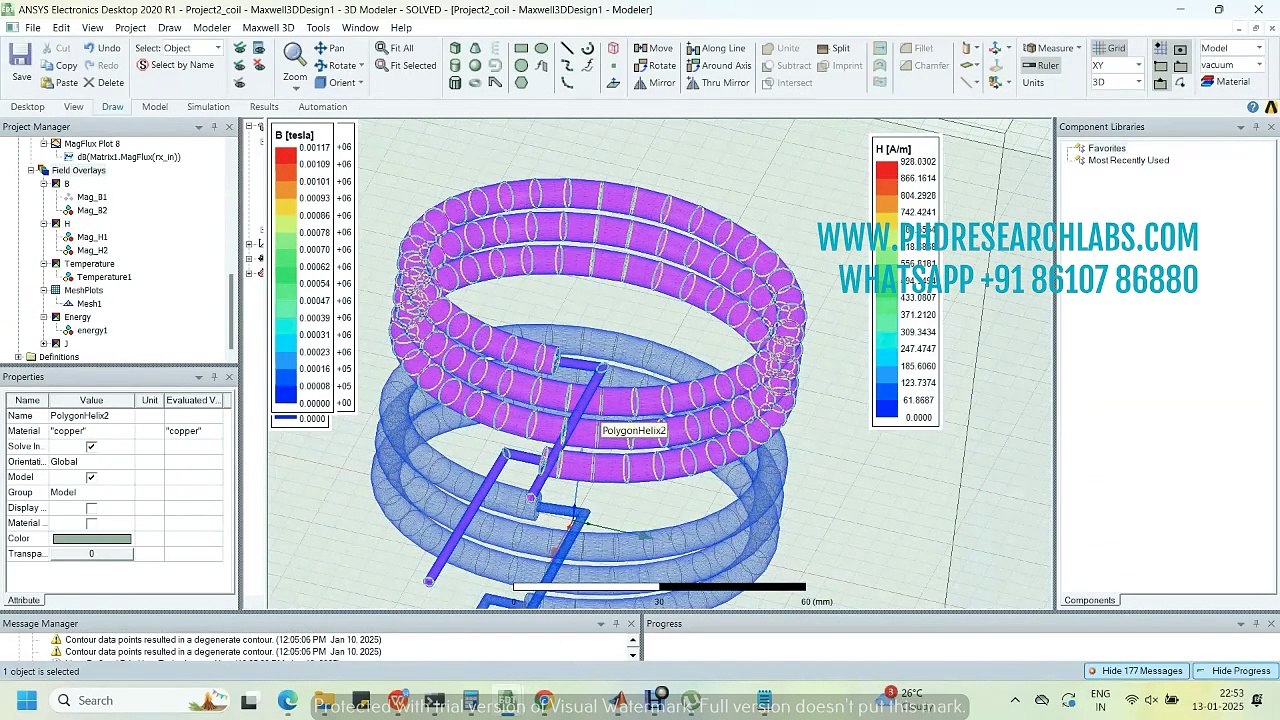Toggle the Model checkbox in Properties

[x=91, y=477]
